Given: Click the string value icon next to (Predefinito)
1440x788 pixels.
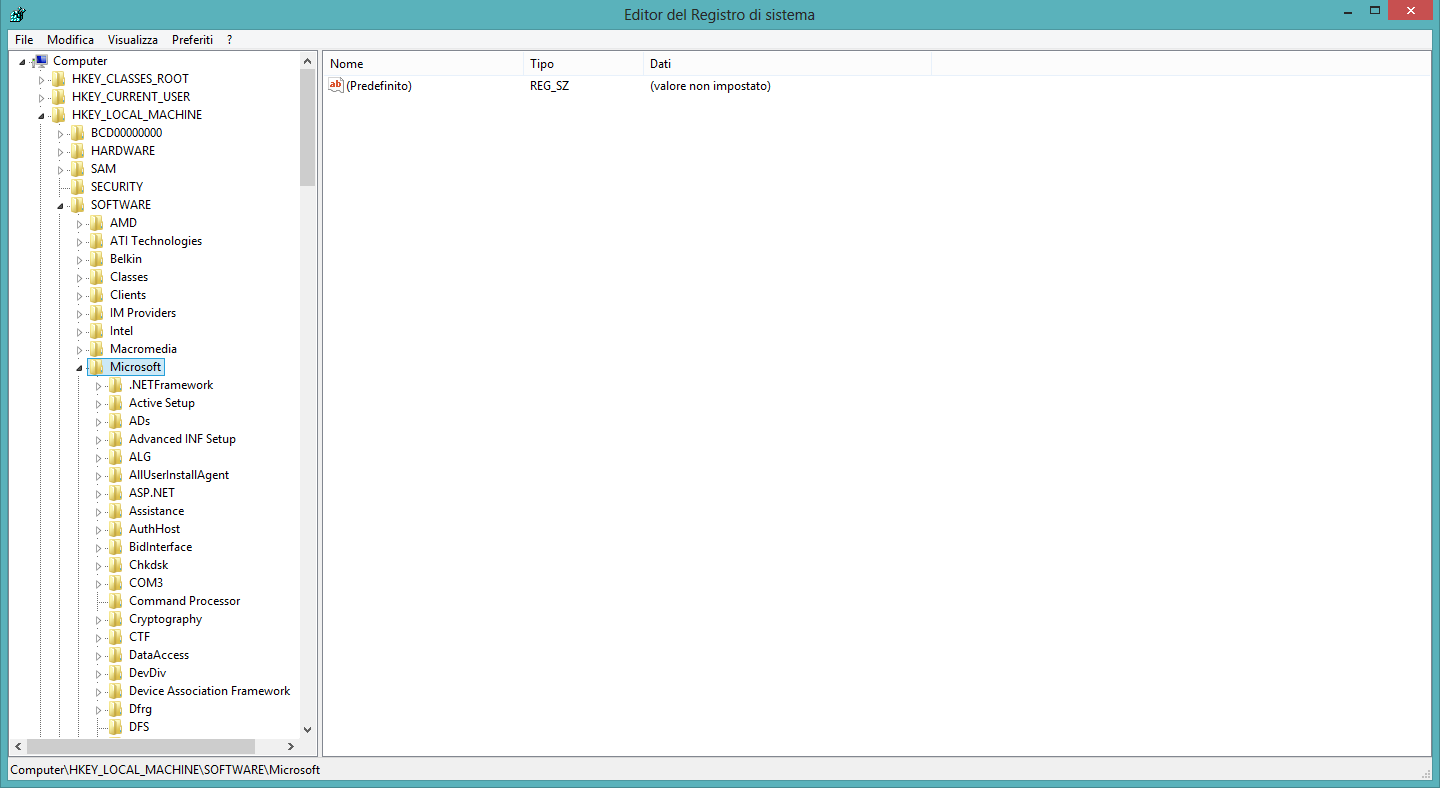Looking at the screenshot, I should [x=336, y=86].
